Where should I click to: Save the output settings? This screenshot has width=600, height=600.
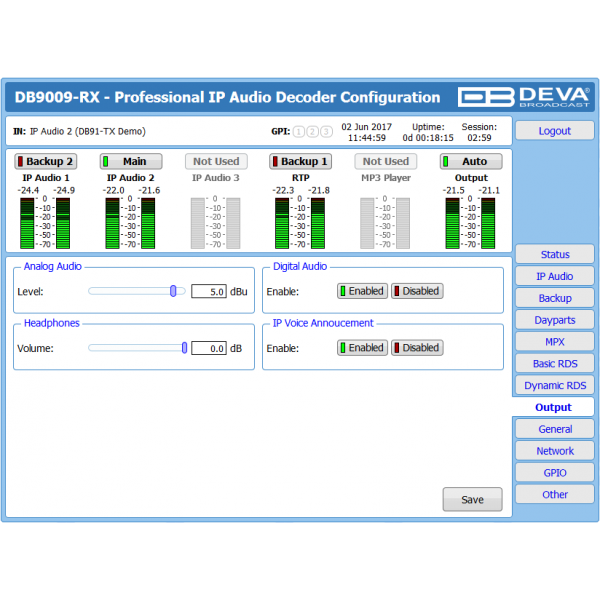(x=473, y=499)
